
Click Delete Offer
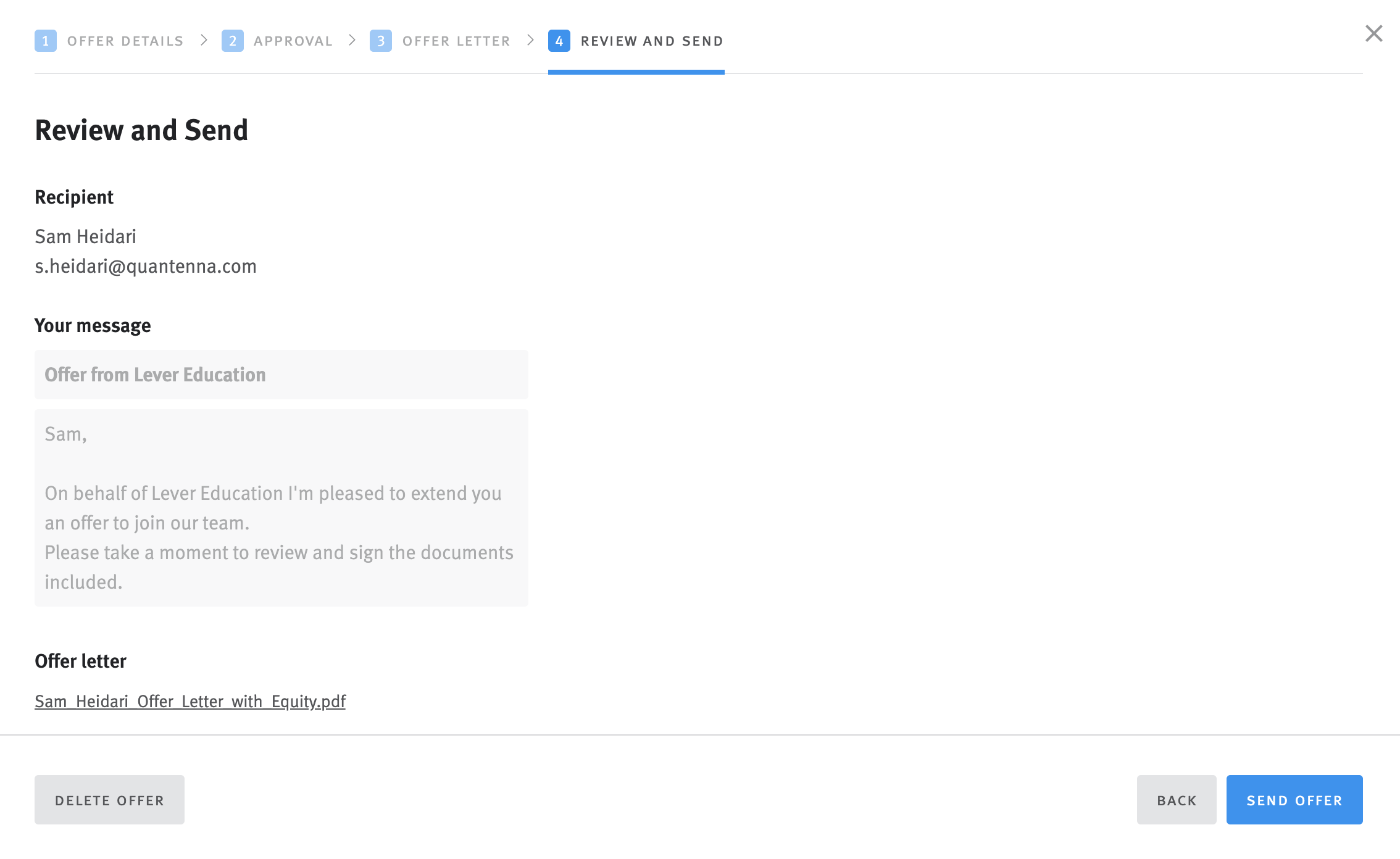(x=109, y=799)
